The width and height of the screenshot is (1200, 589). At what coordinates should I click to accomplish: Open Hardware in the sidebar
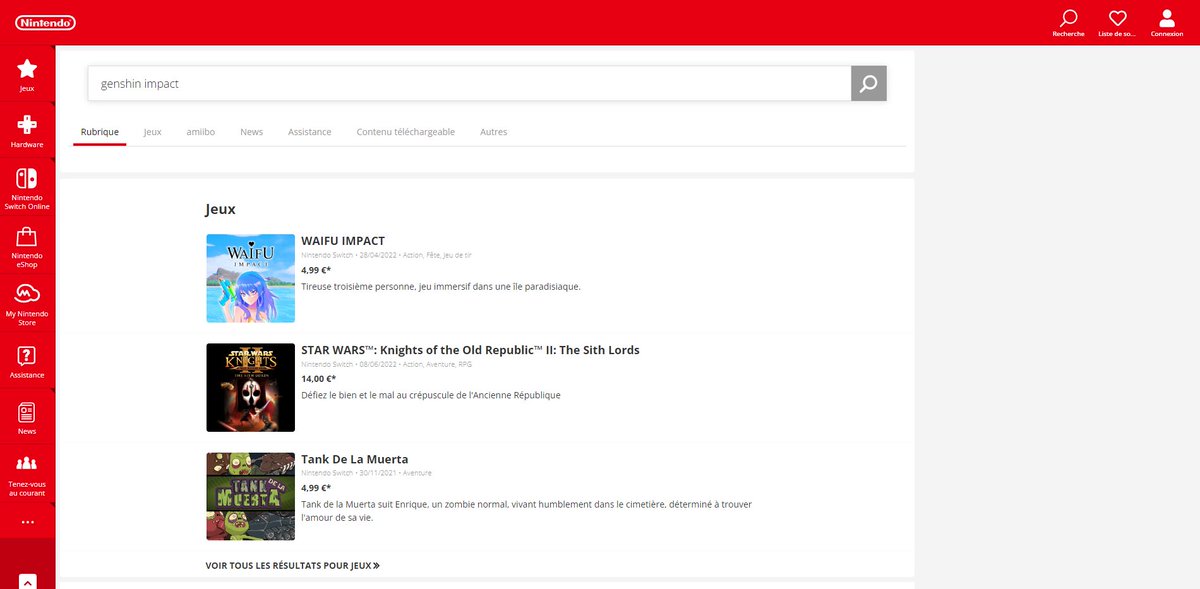point(27,130)
